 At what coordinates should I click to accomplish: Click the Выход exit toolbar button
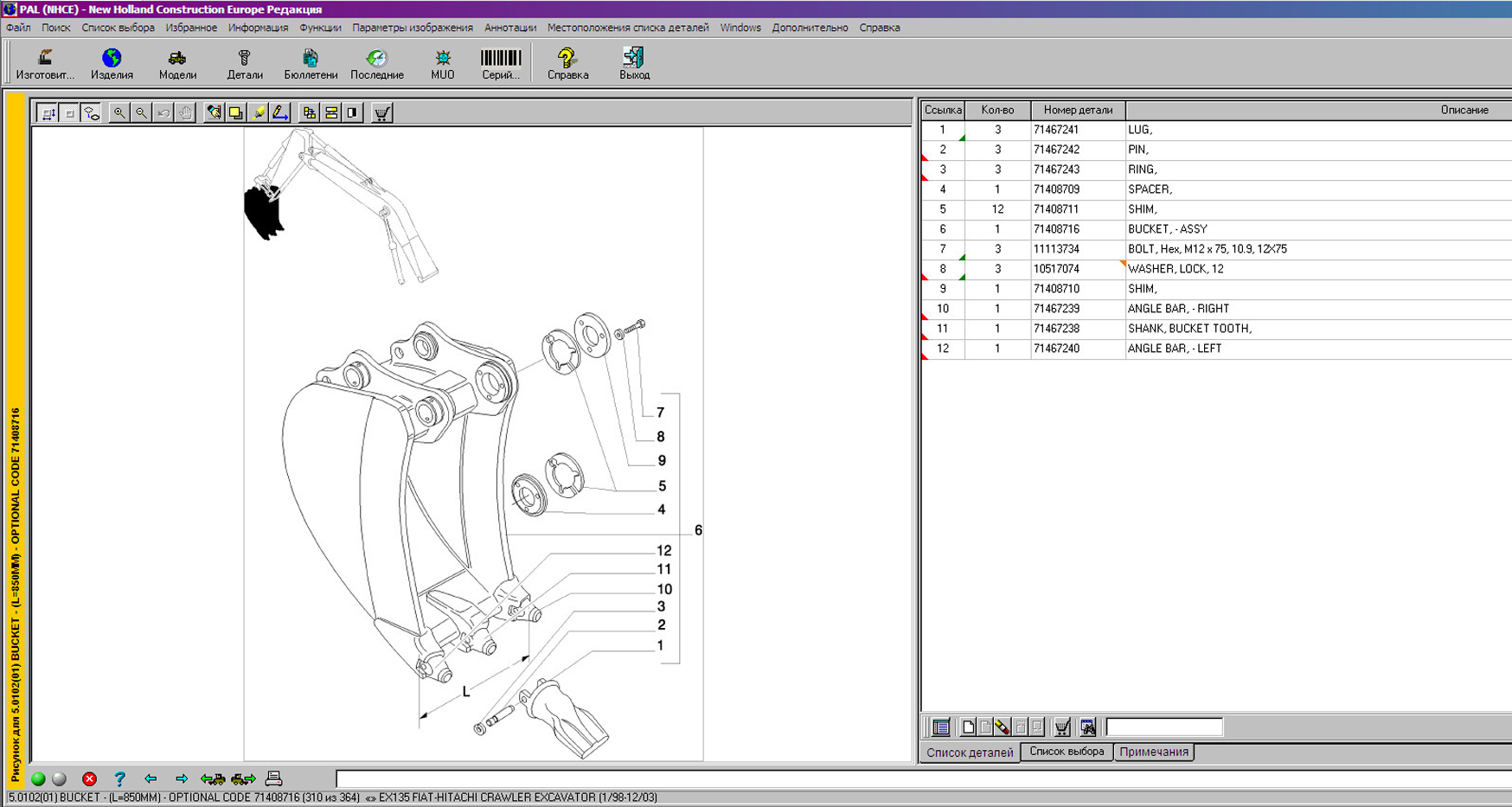point(634,64)
